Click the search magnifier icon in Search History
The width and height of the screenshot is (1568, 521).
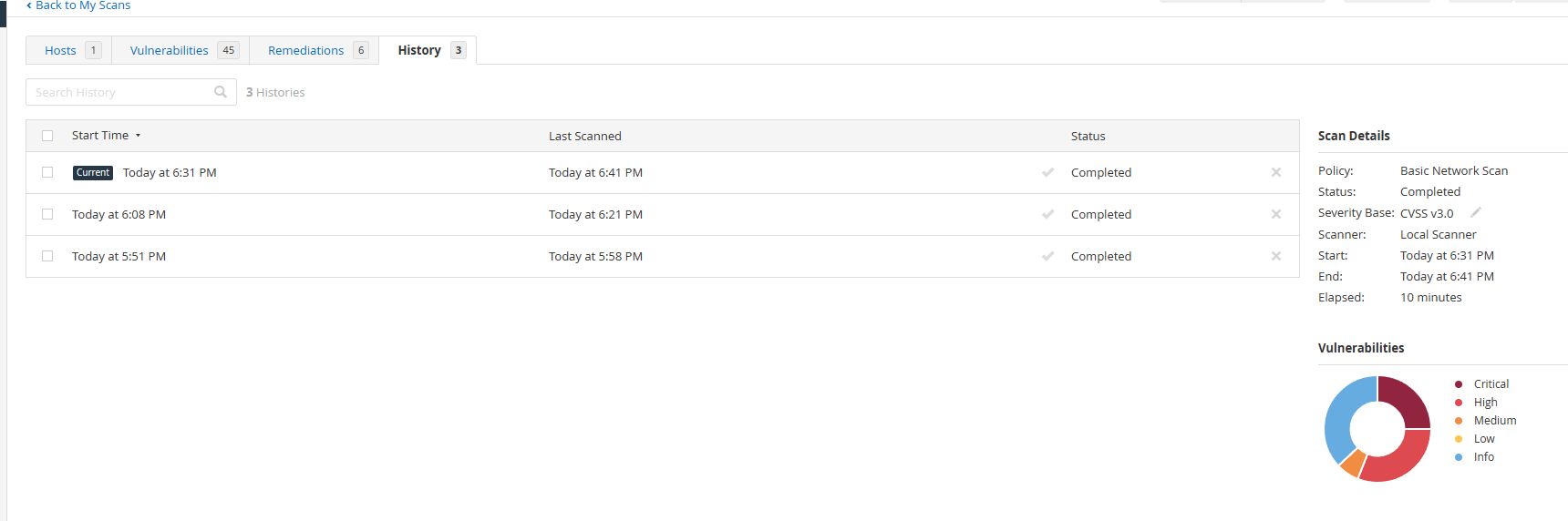tap(221, 92)
